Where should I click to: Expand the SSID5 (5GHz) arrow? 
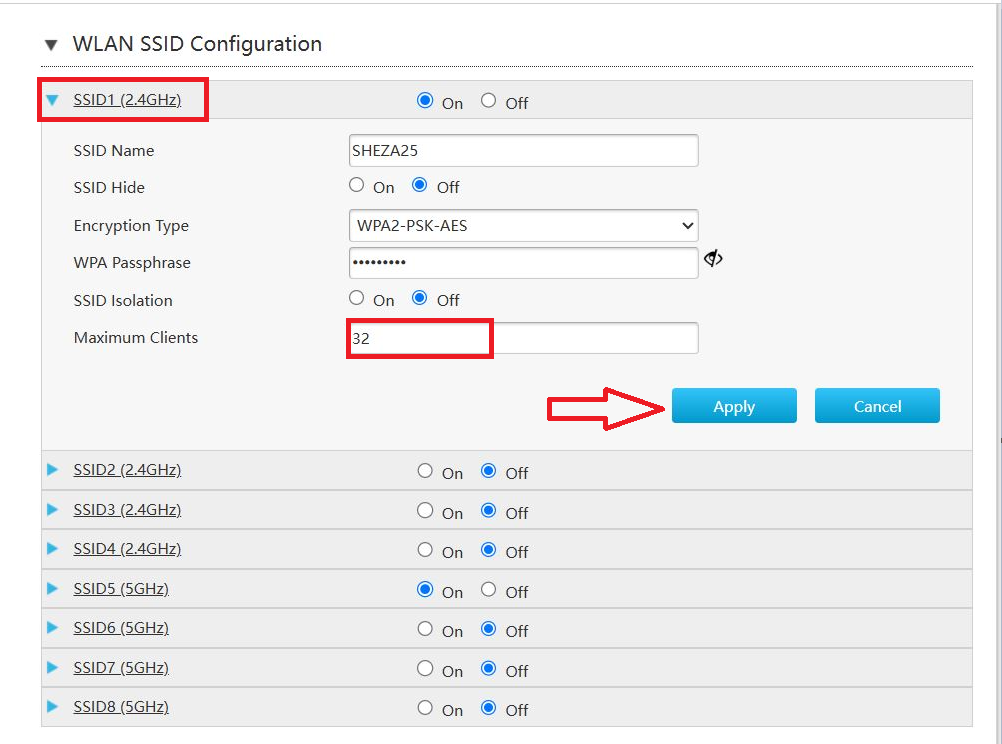coord(53,589)
